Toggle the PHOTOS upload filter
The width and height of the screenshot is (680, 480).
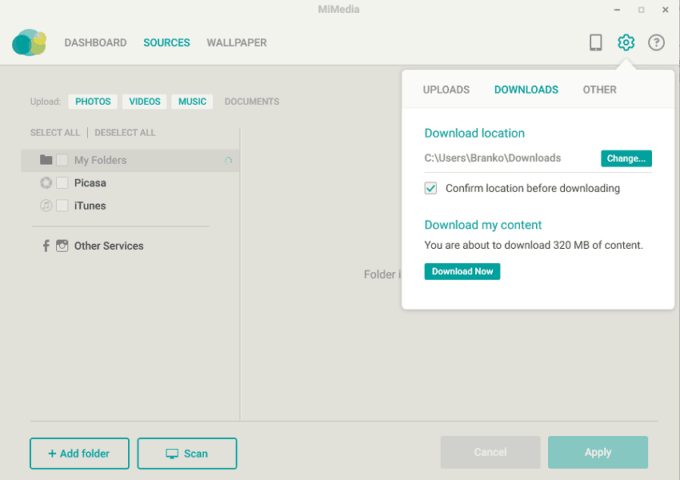tap(93, 102)
